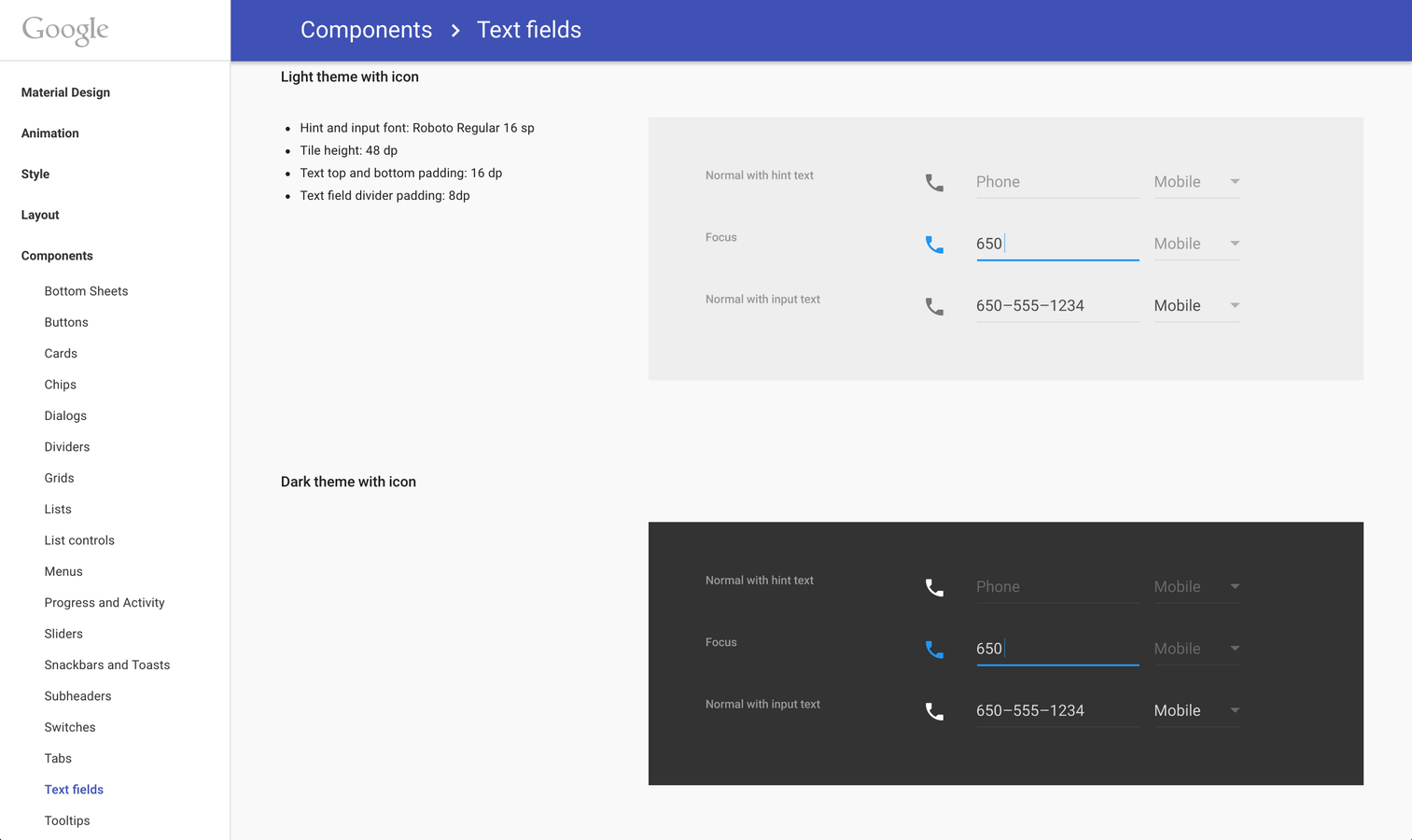
Task: Go to Menus page in sidebar
Action: 63,571
